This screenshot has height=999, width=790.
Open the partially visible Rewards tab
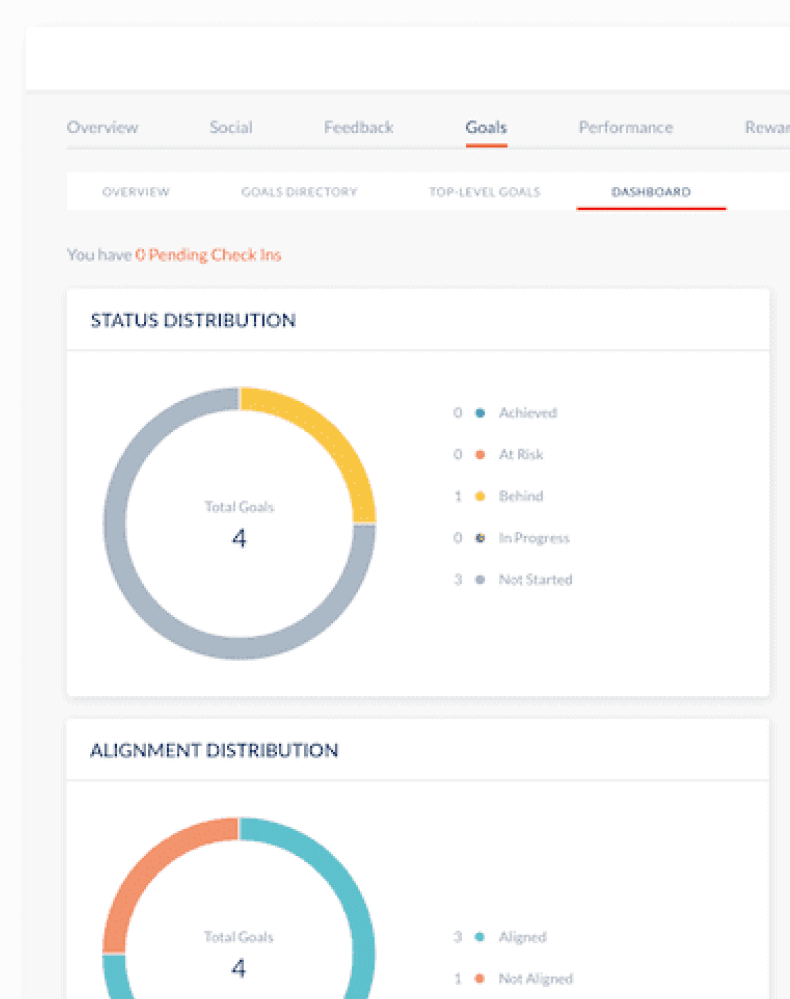click(x=767, y=127)
